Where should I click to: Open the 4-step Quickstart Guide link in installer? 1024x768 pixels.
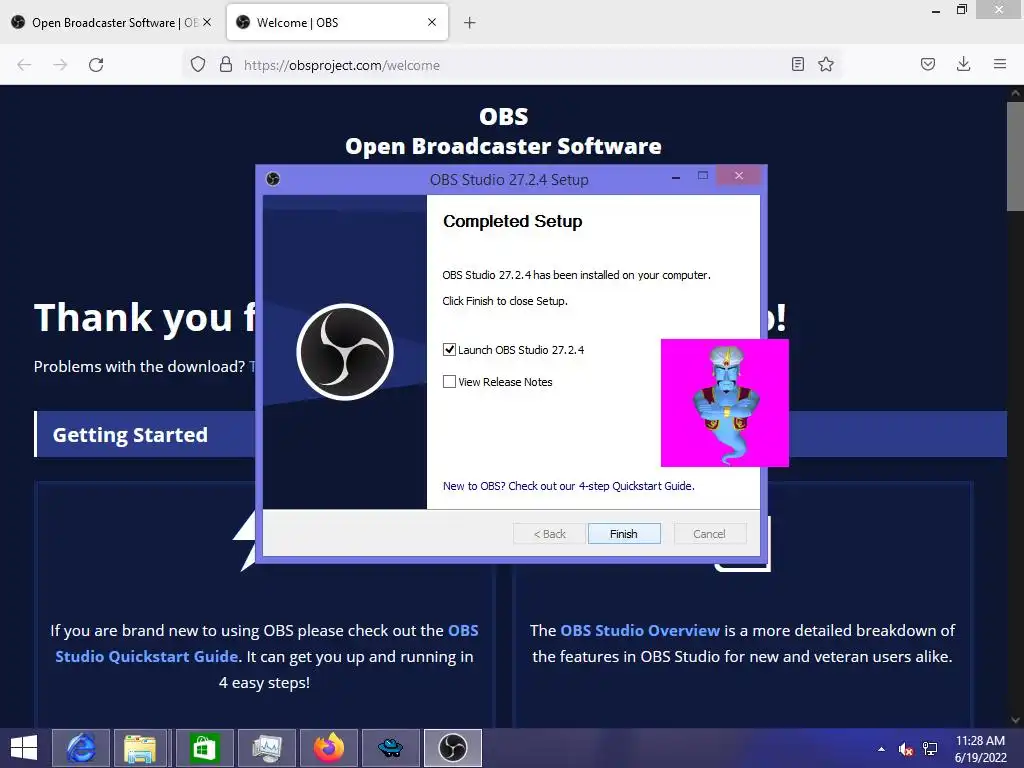[x=568, y=486]
